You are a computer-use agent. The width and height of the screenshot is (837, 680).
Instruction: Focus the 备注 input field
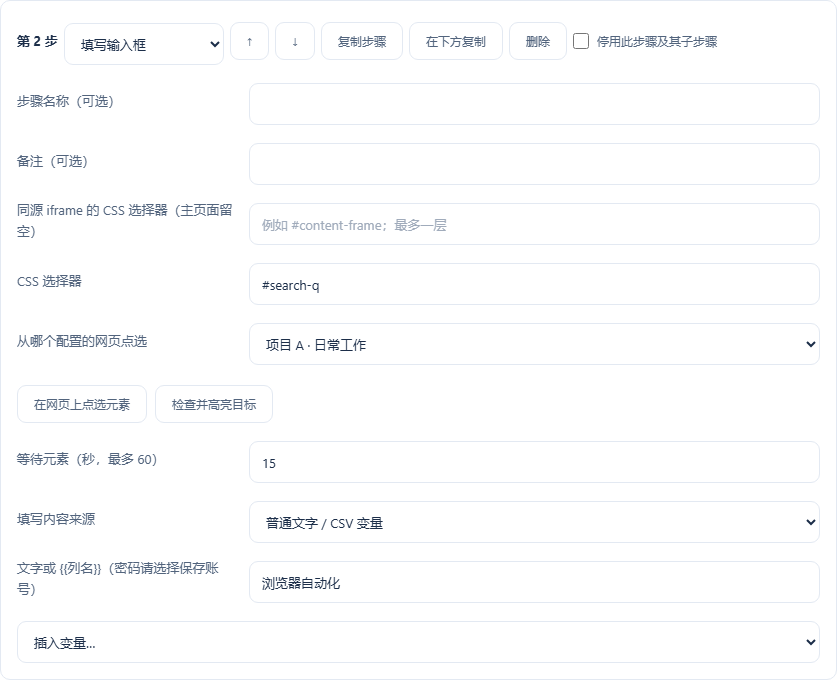534,164
